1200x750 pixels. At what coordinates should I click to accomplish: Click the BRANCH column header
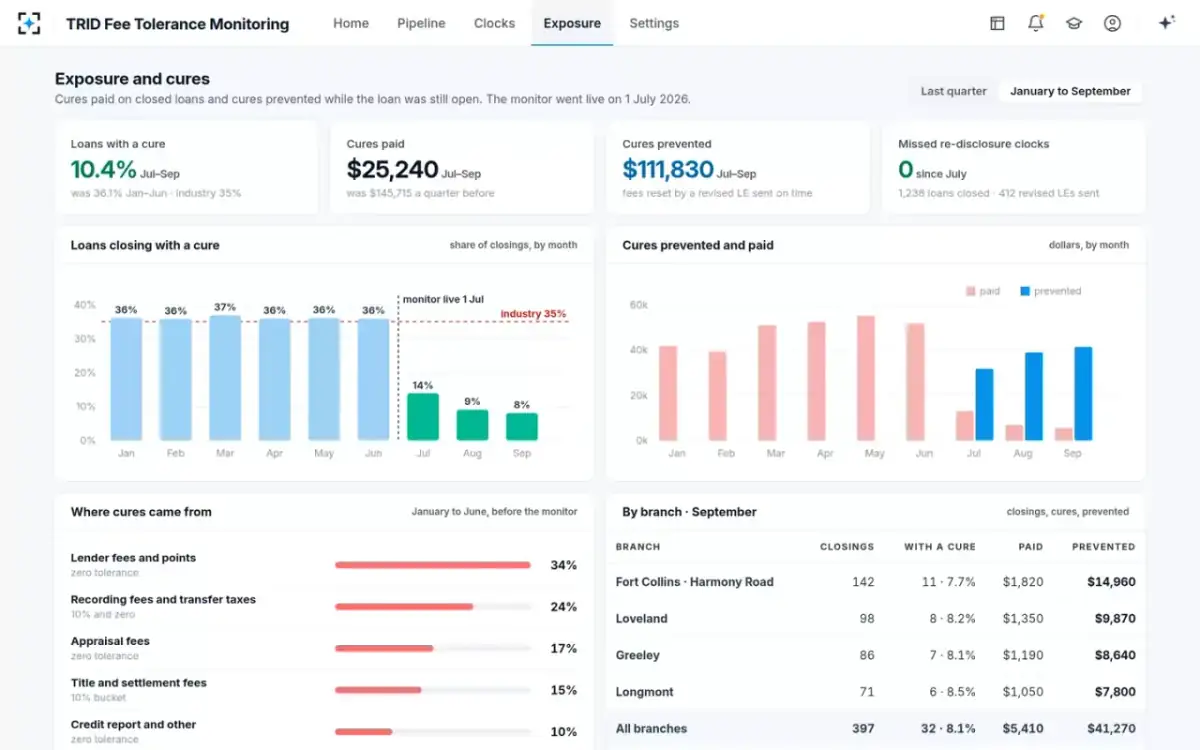638,547
